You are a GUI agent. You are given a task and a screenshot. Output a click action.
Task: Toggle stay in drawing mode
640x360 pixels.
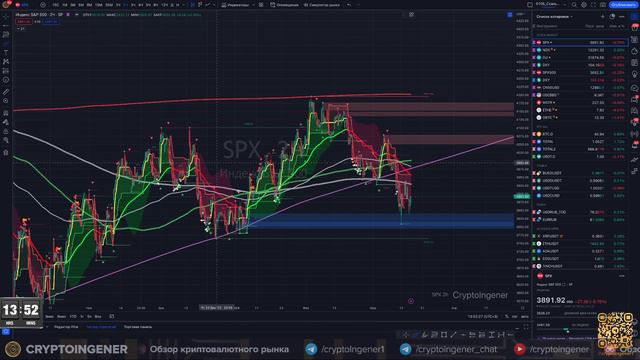[x=6, y=122]
